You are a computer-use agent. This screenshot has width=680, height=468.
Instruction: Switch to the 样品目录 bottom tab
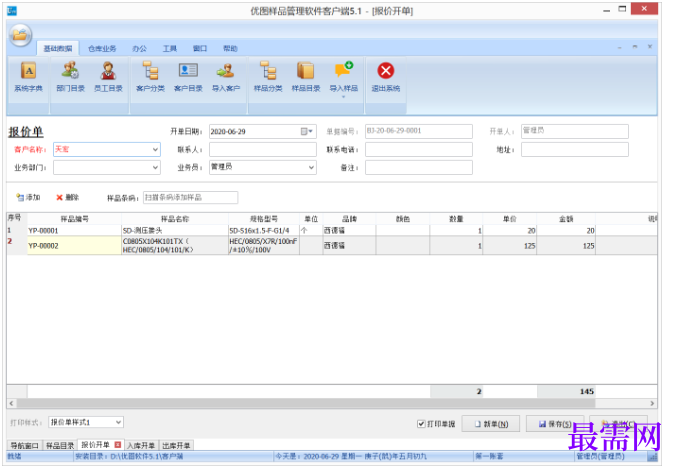pos(60,445)
